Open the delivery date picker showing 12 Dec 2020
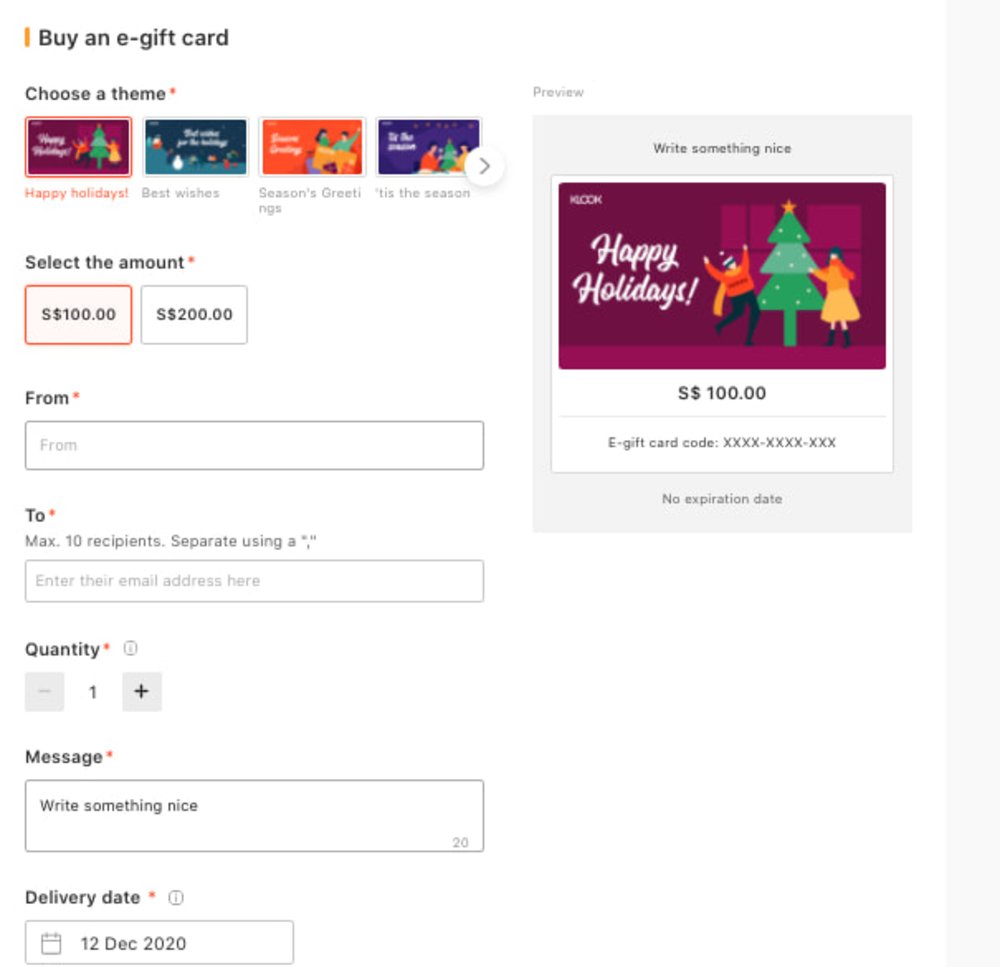Image resolution: width=1000 pixels, height=967 pixels. (x=158, y=941)
